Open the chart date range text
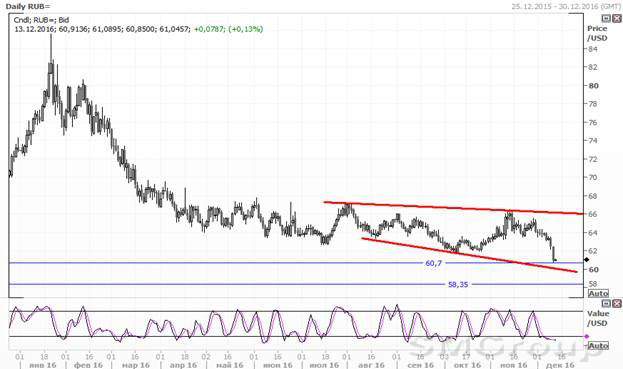Image resolution: width=623 pixels, height=369 pixels. (x=566, y=6)
